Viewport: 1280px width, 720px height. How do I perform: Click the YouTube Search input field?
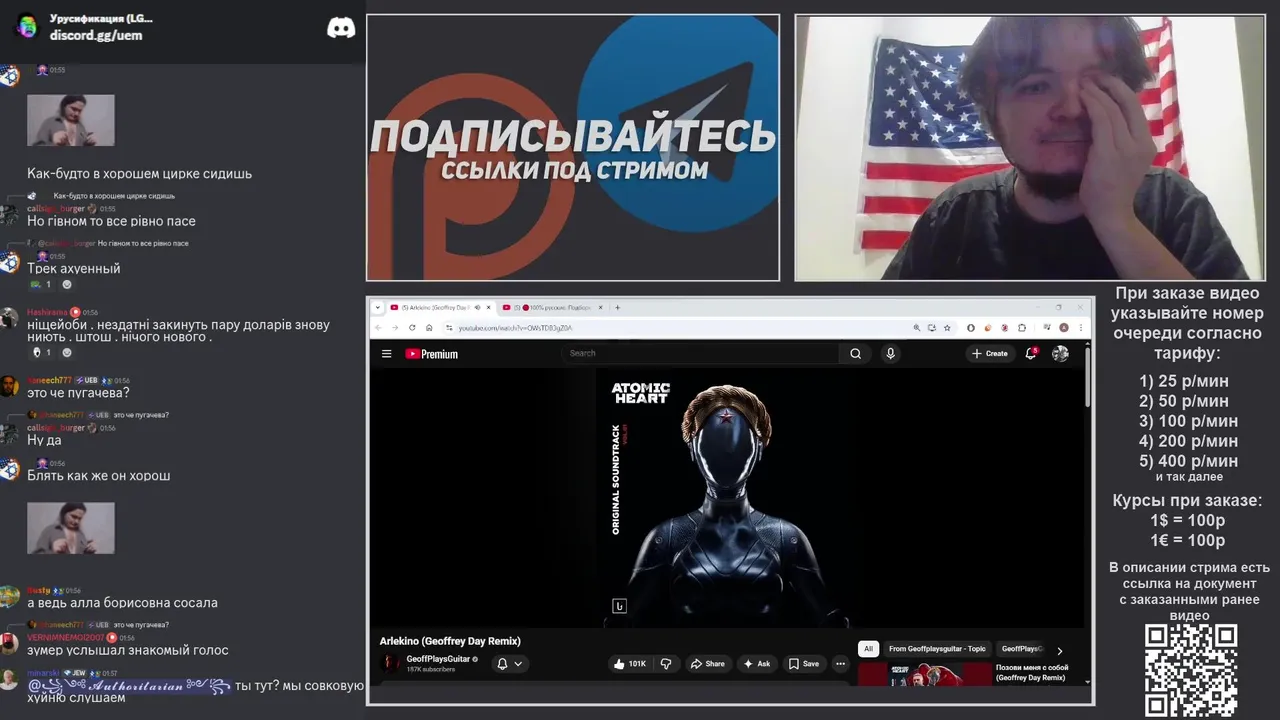(x=700, y=353)
